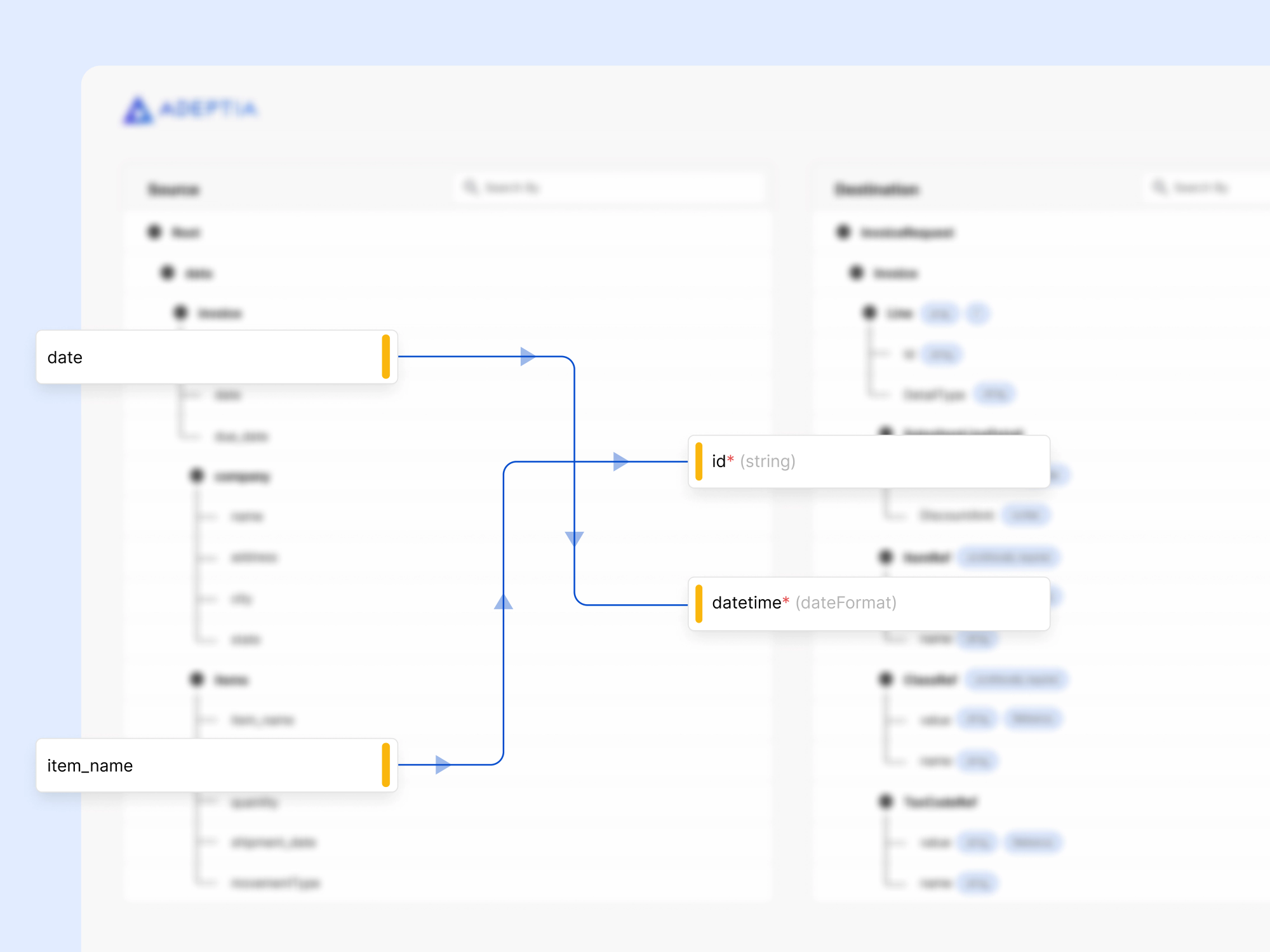Focus the Source panel search field
The height and width of the screenshot is (952, 1270).
point(610,187)
